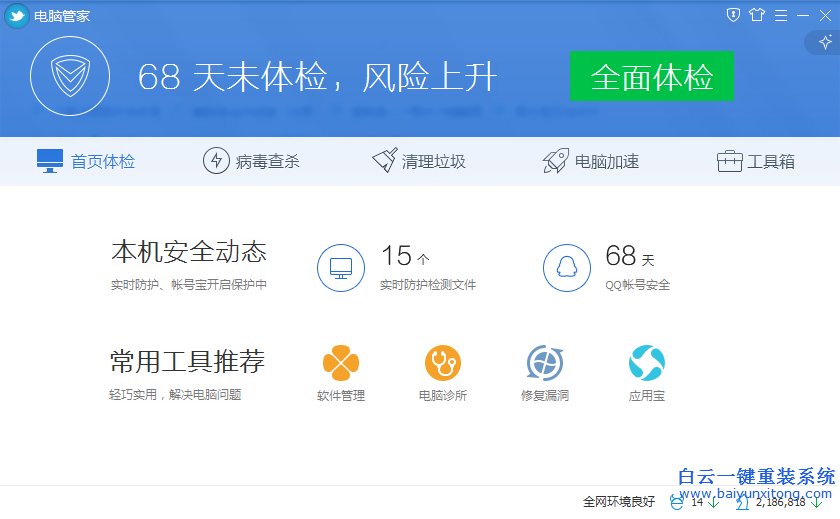The height and width of the screenshot is (519, 840).
Task: Switch to the 电脑加速 tab
Action: tap(590, 161)
